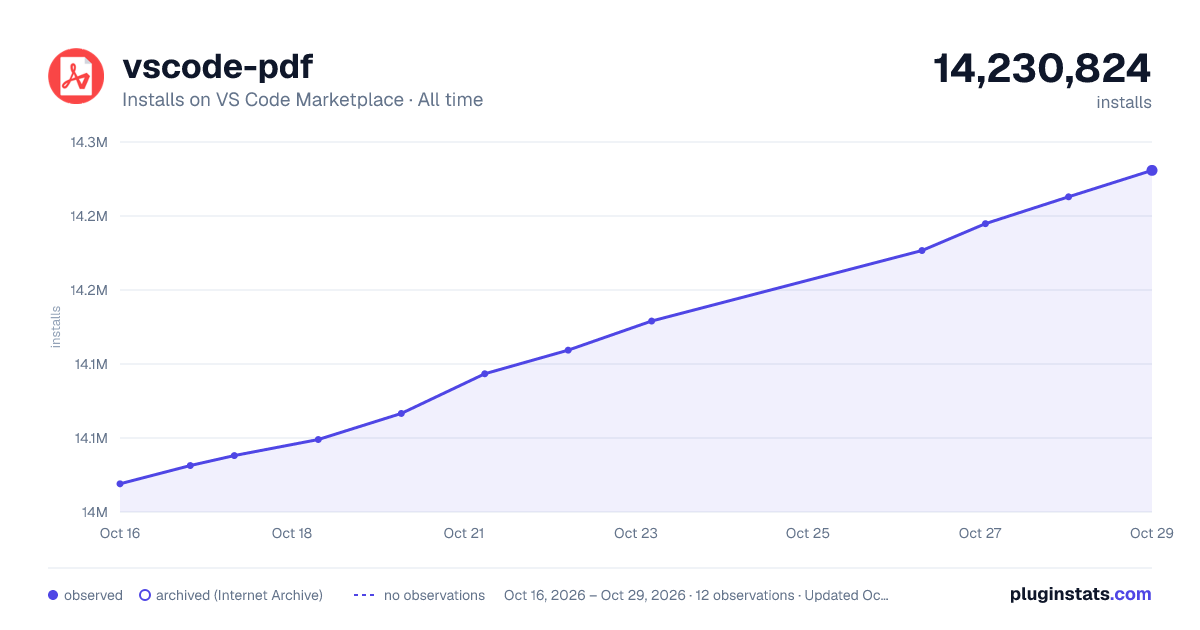The width and height of the screenshot is (1200, 630).
Task: Click the Oct 23 x-axis label
Action: click(636, 533)
